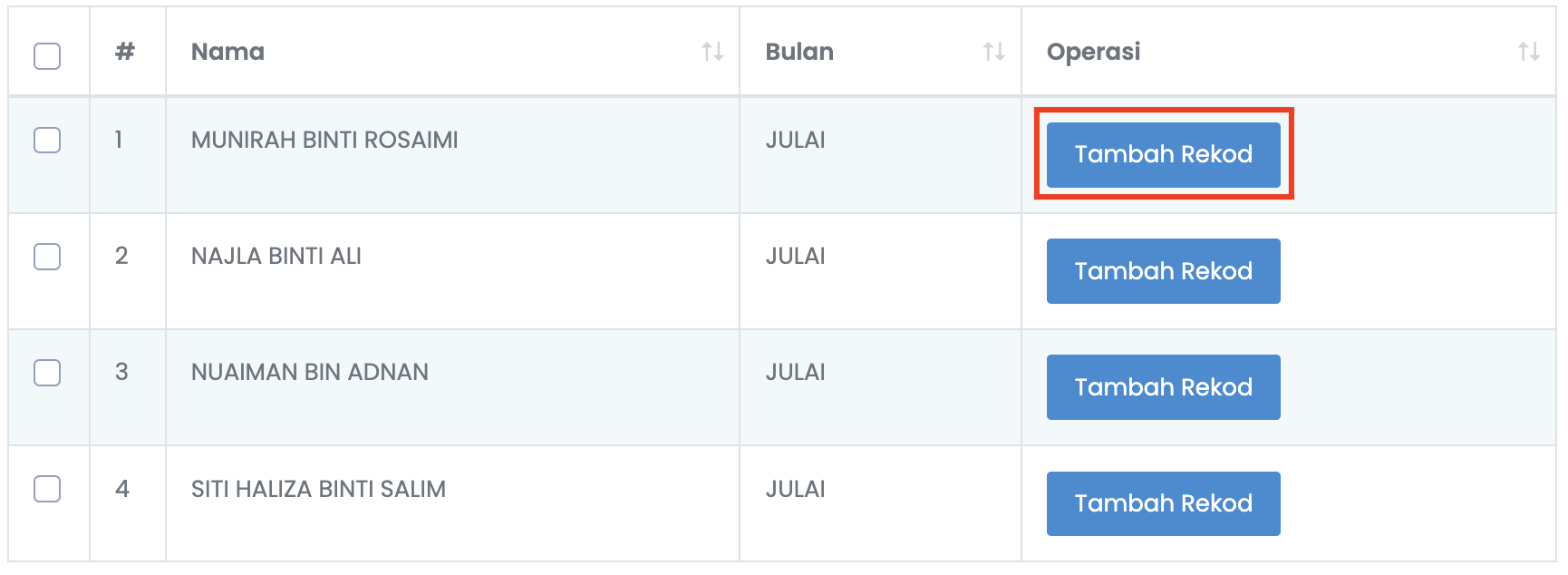Click the Bulan column header label

click(799, 52)
